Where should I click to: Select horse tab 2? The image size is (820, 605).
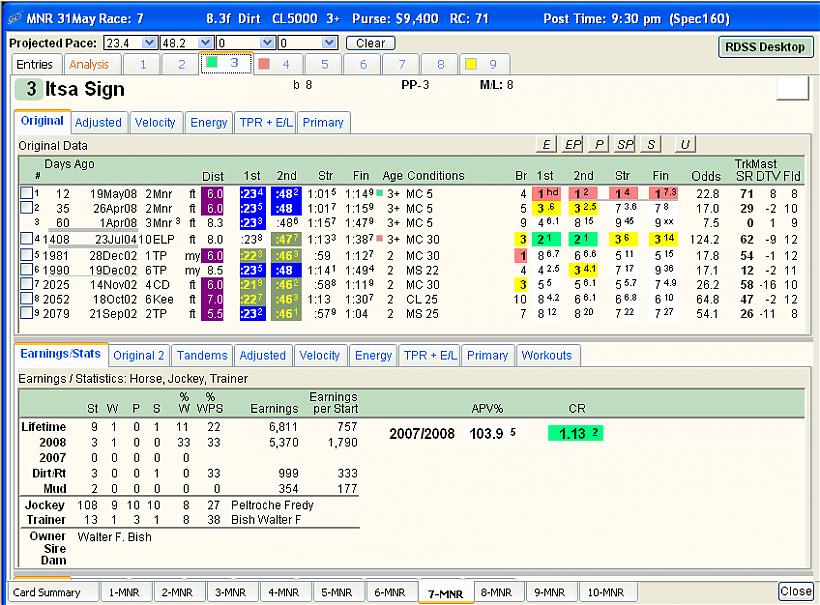(x=181, y=64)
